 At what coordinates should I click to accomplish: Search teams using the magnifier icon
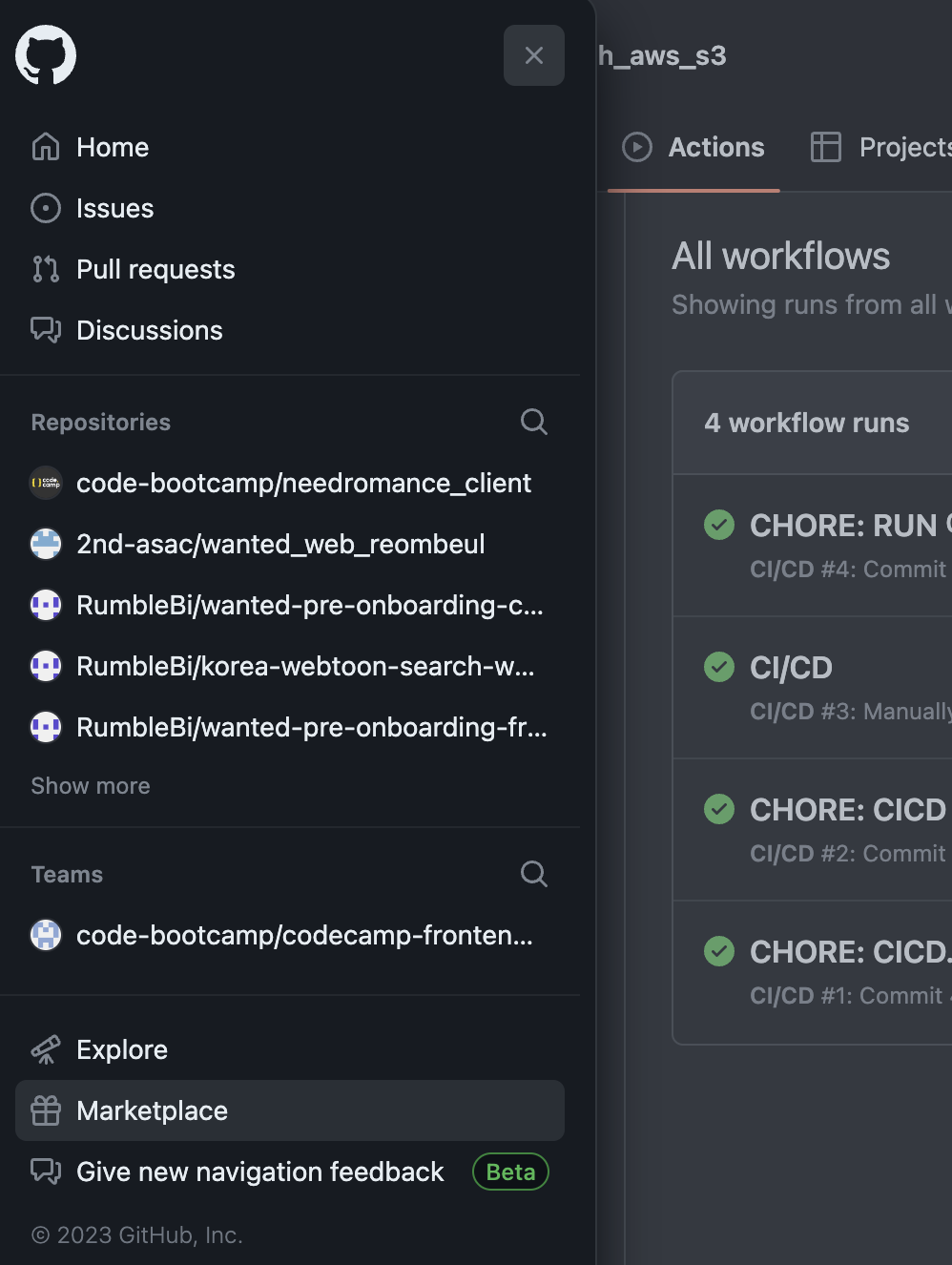534,874
